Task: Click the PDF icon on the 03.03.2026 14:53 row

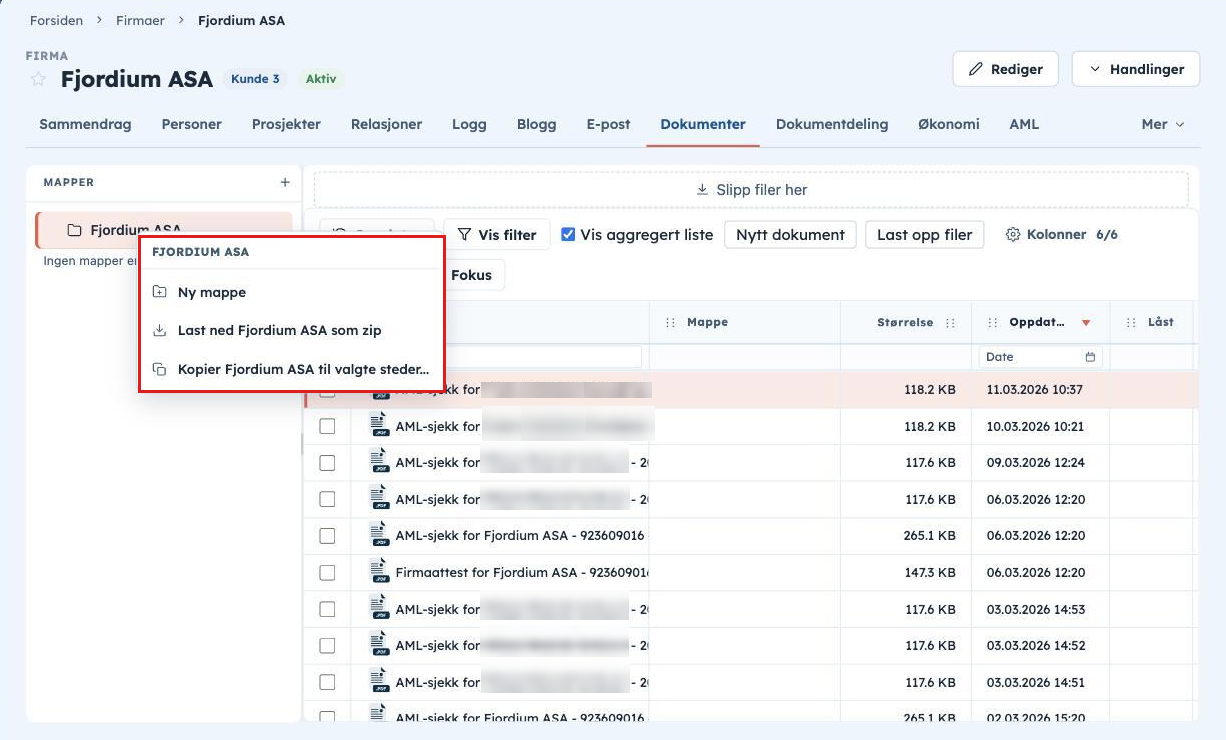Action: click(379, 608)
